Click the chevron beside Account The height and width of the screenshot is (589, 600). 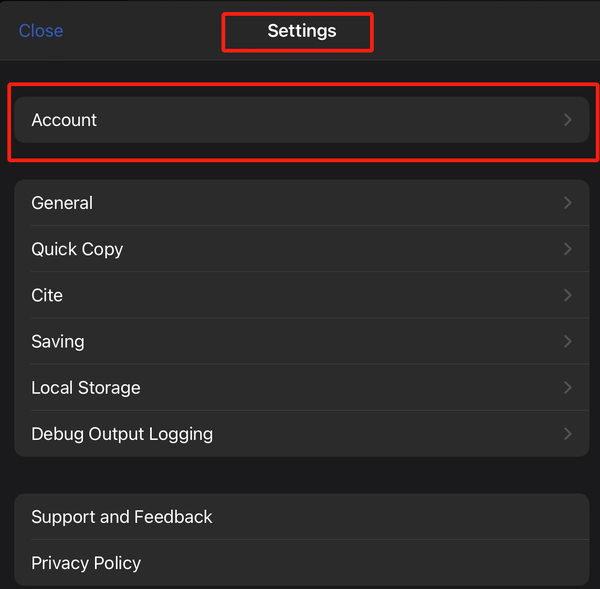[568, 120]
